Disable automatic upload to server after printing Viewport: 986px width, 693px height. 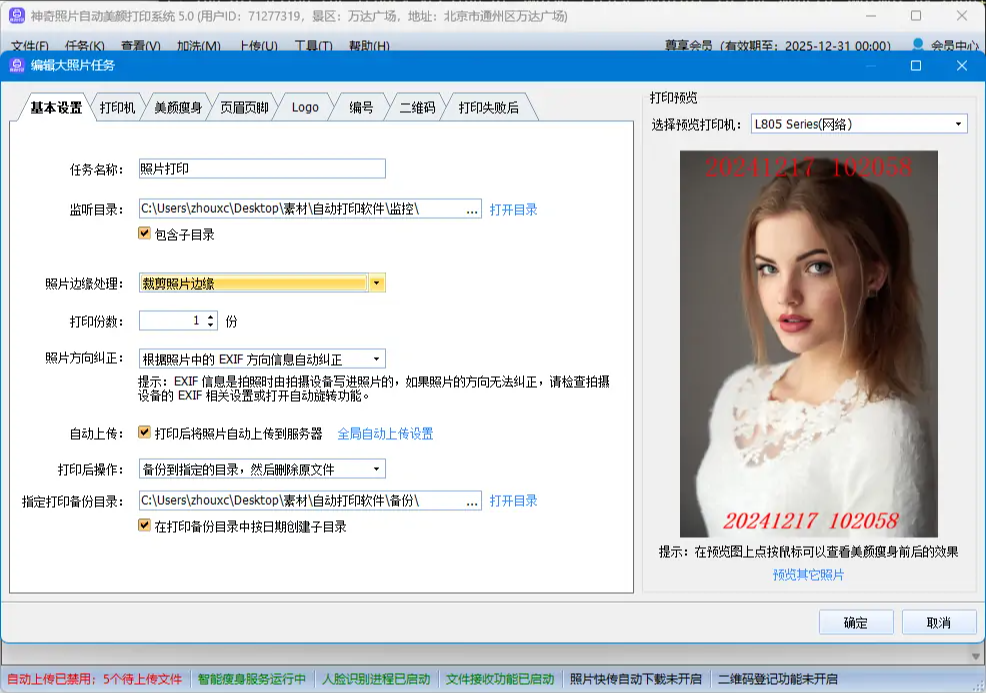(x=146, y=434)
